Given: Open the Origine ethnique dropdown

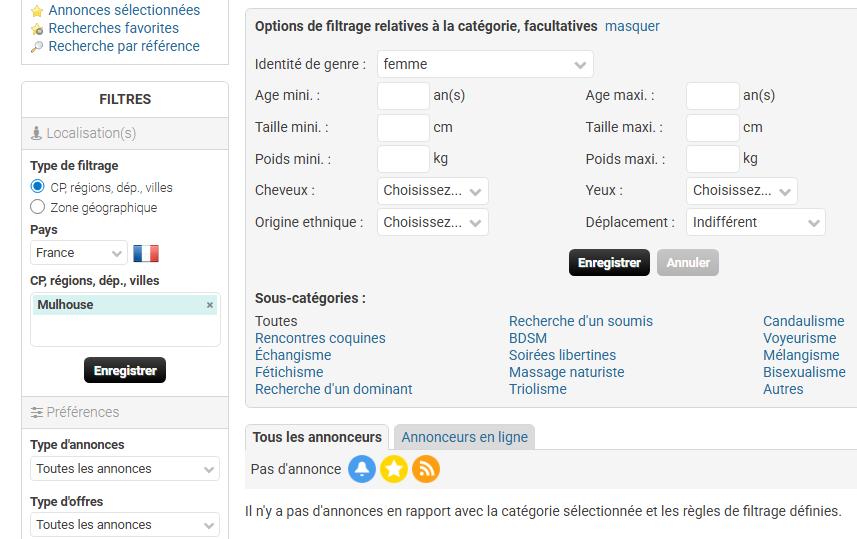Looking at the screenshot, I should pyautogui.click(x=433, y=222).
